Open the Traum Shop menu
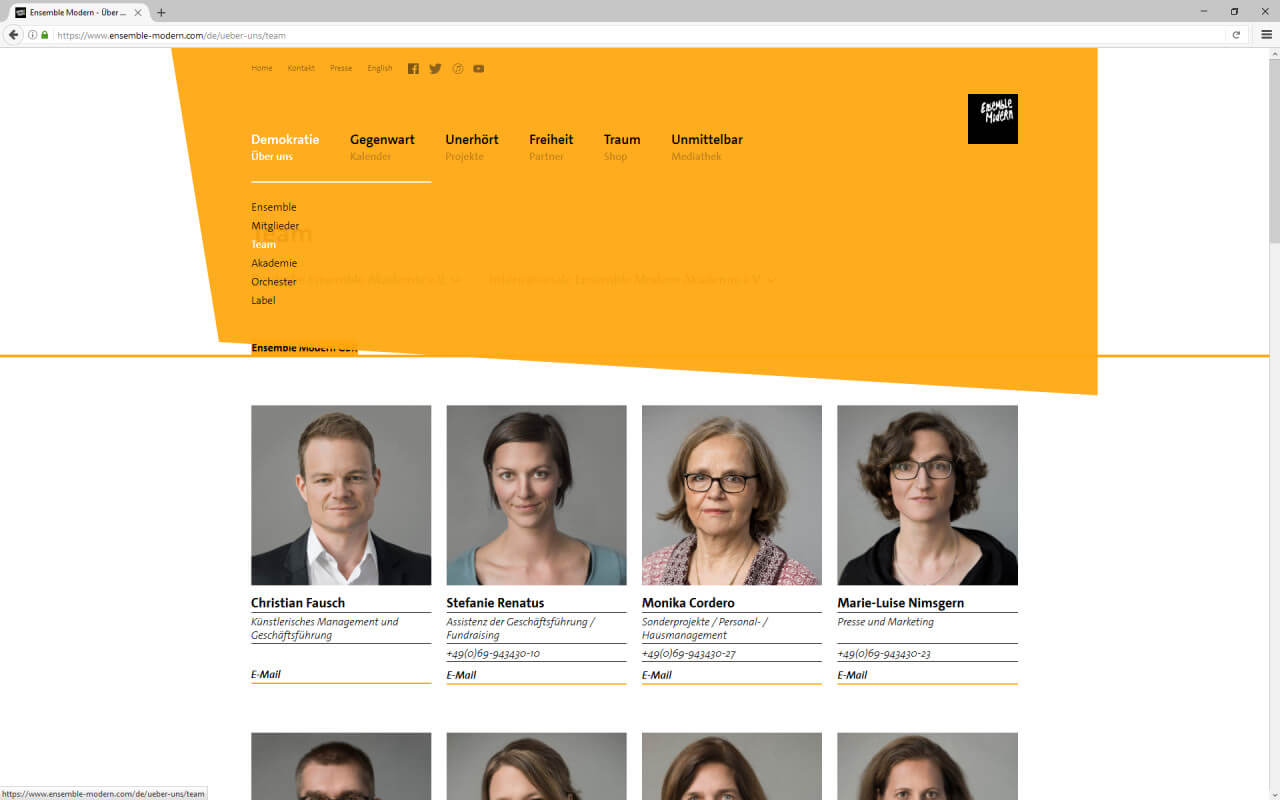This screenshot has width=1280, height=800. tap(622, 146)
